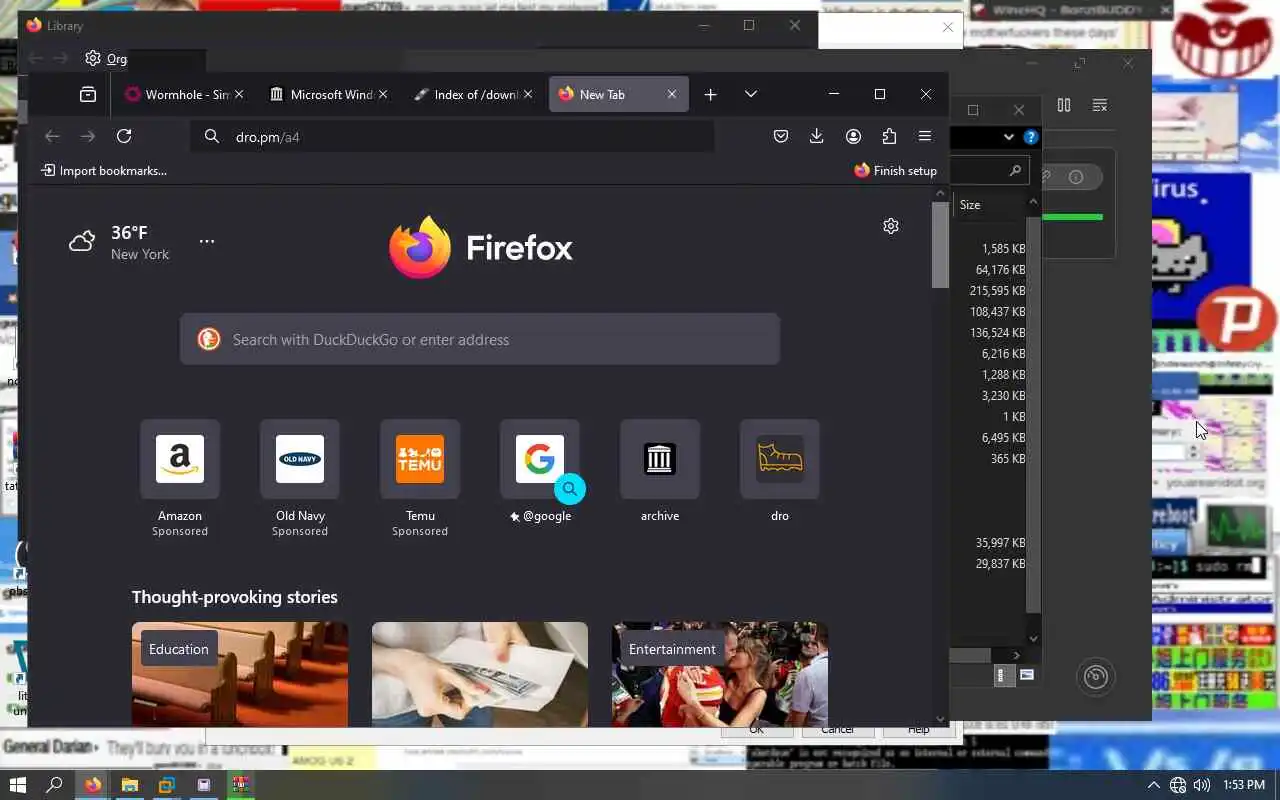The height and width of the screenshot is (800, 1280).
Task: Click the Education story label
Action: coord(179,649)
